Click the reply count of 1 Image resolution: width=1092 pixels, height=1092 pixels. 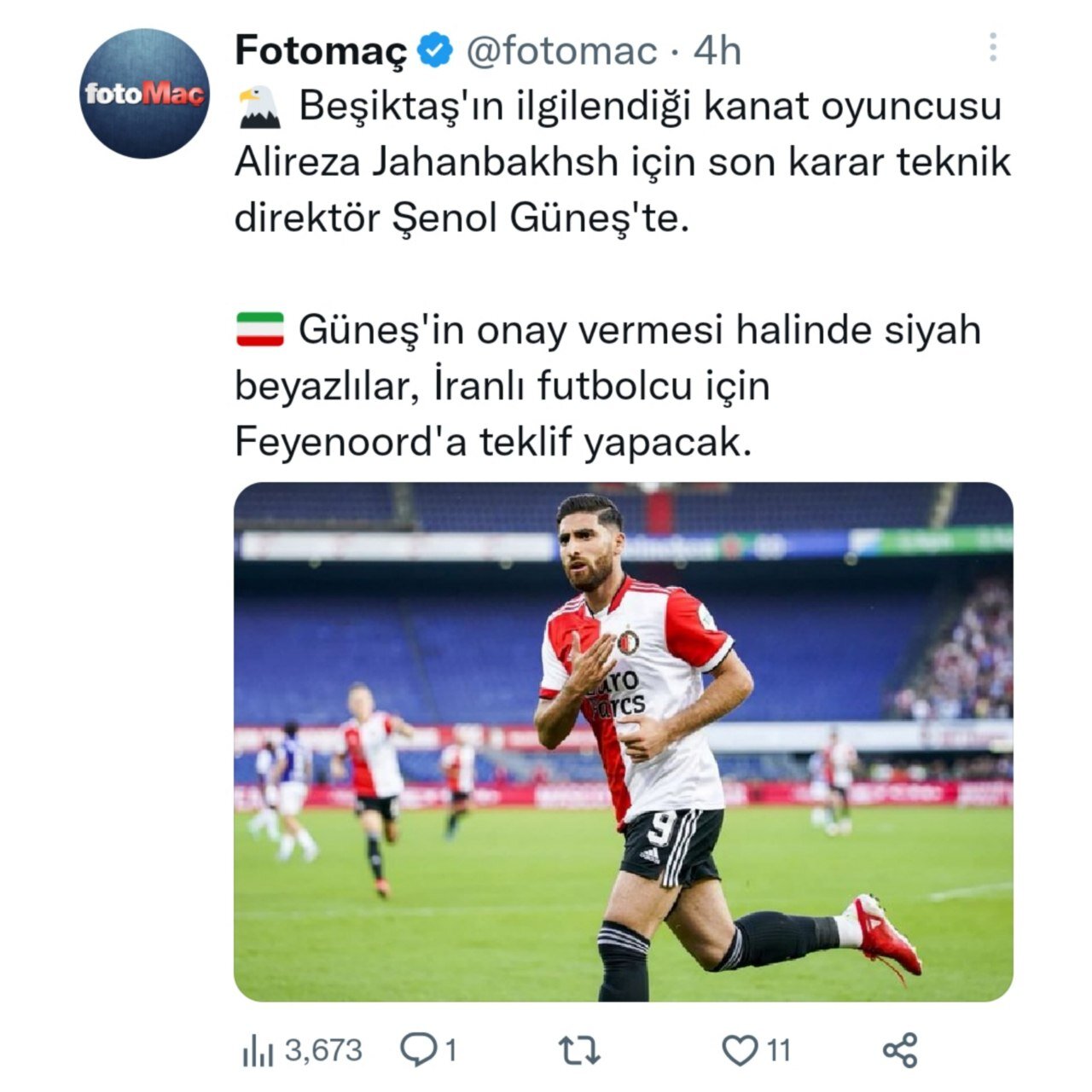pyautogui.click(x=450, y=1050)
